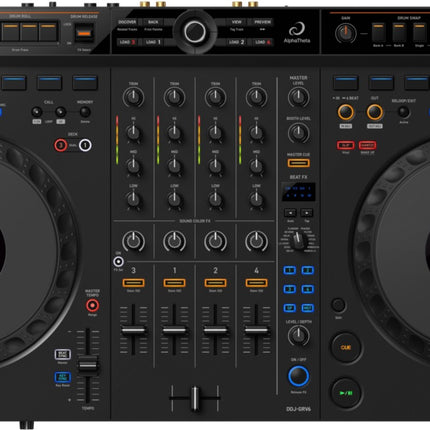Click the right deck Play/Pause button
This screenshot has height=430, width=430.
pos(346,393)
